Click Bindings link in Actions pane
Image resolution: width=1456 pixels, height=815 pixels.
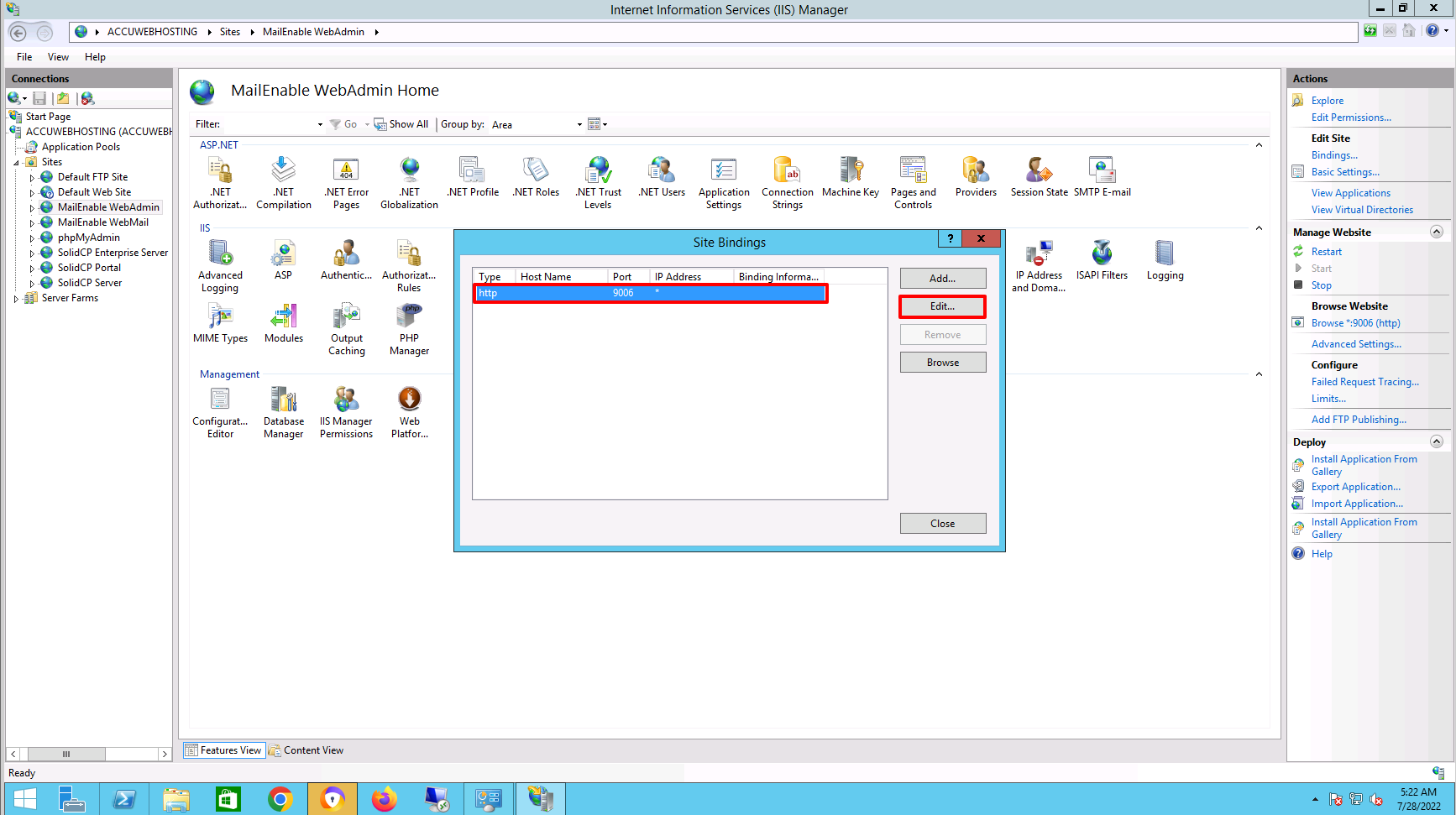(1334, 155)
